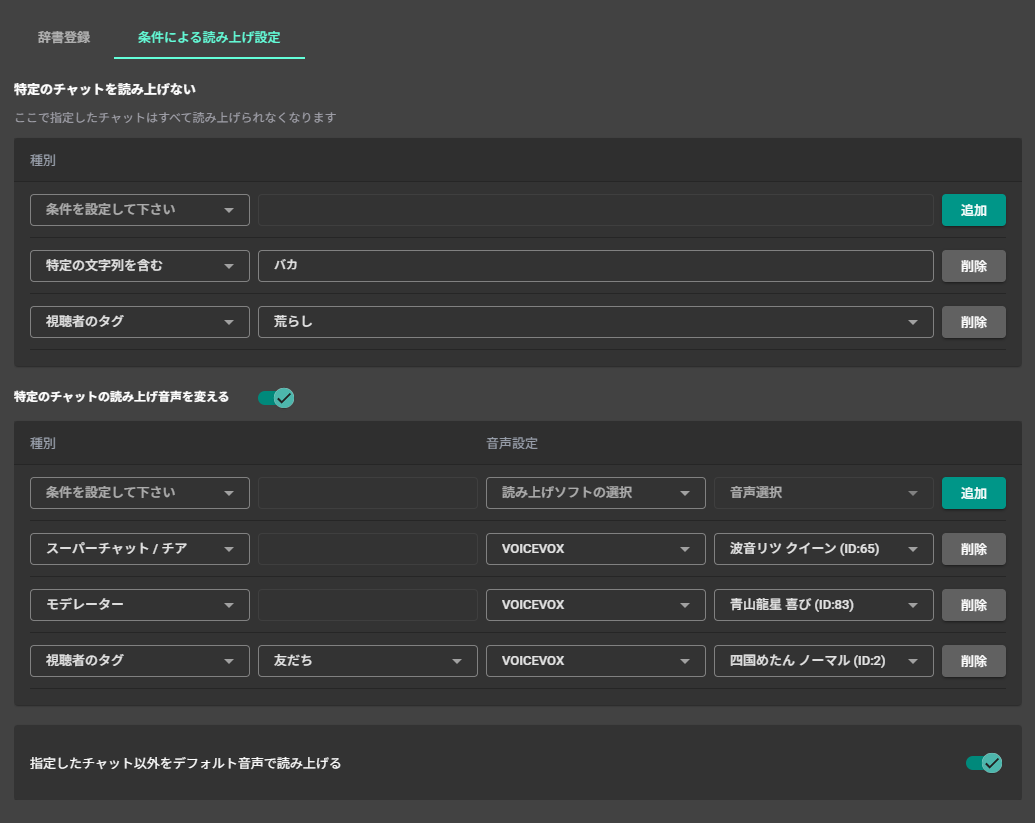This screenshot has height=823, width=1035.
Task: Delete the 友だち tag voice row
Action: [x=974, y=661]
